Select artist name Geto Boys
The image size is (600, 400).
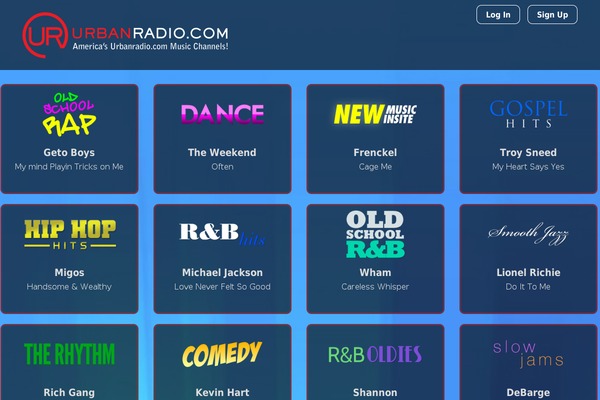69,152
